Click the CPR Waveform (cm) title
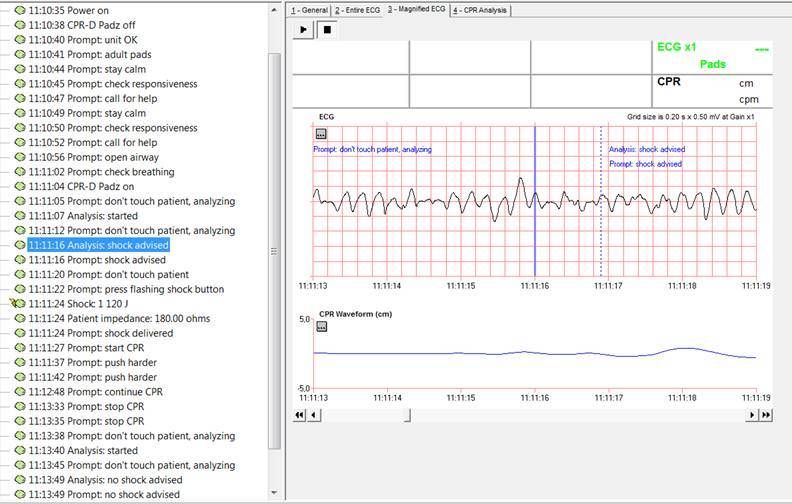The image size is (792, 504). pos(355,314)
